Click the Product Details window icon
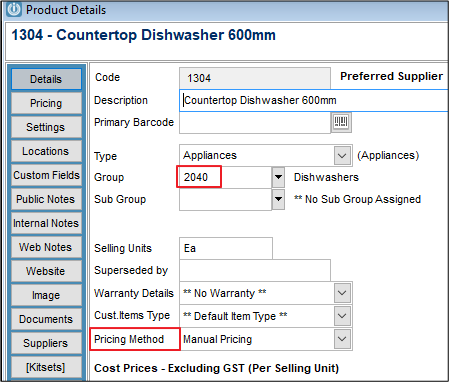The height and width of the screenshot is (382, 449). coord(14,9)
